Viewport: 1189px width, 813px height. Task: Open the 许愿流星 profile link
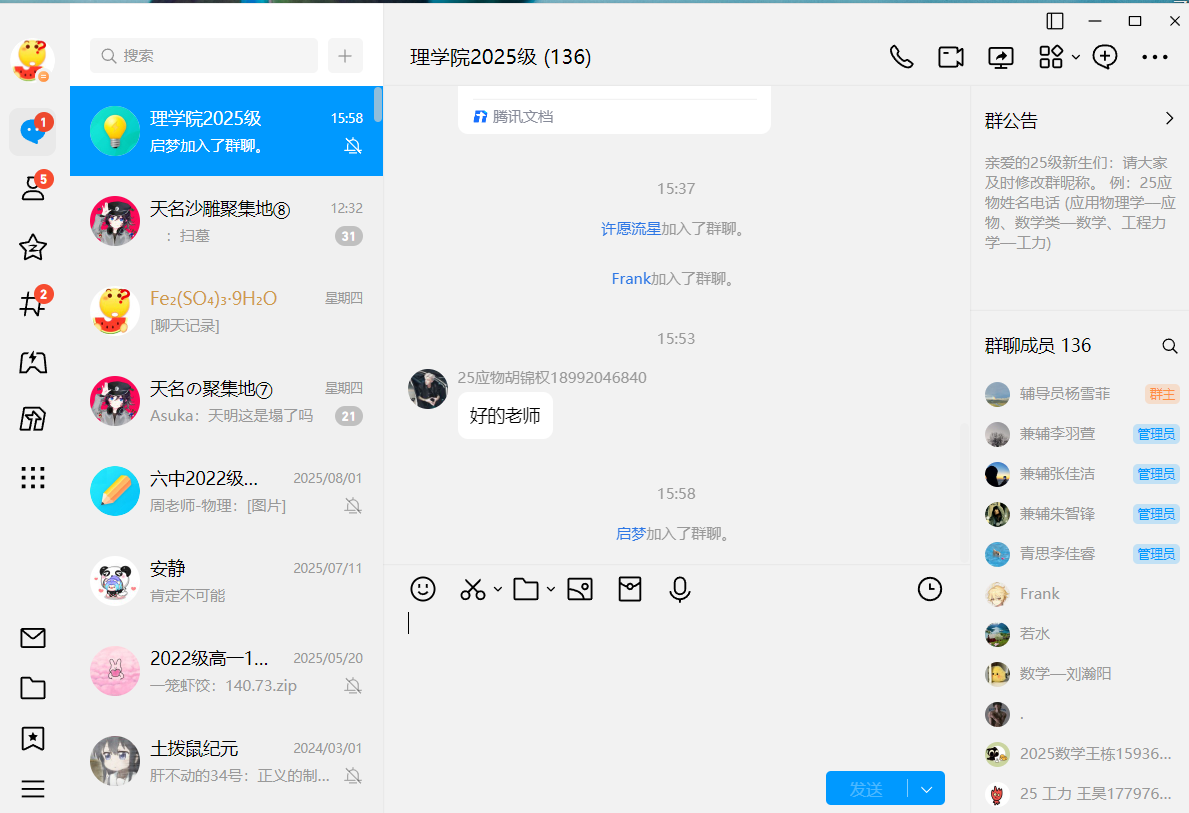(x=630, y=229)
